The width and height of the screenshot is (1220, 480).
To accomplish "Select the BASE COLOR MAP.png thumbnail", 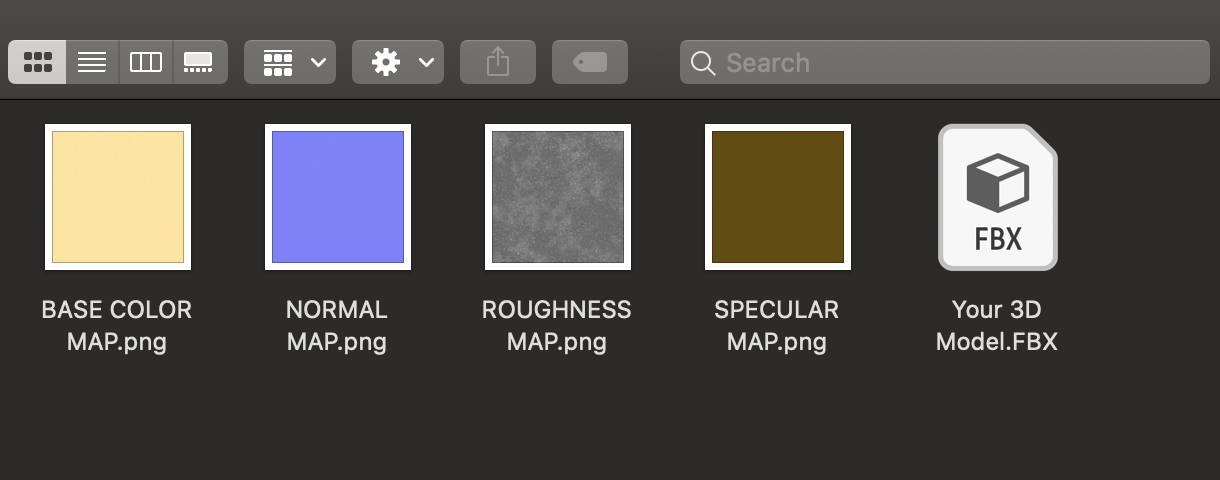I will pyautogui.click(x=118, y=197).
